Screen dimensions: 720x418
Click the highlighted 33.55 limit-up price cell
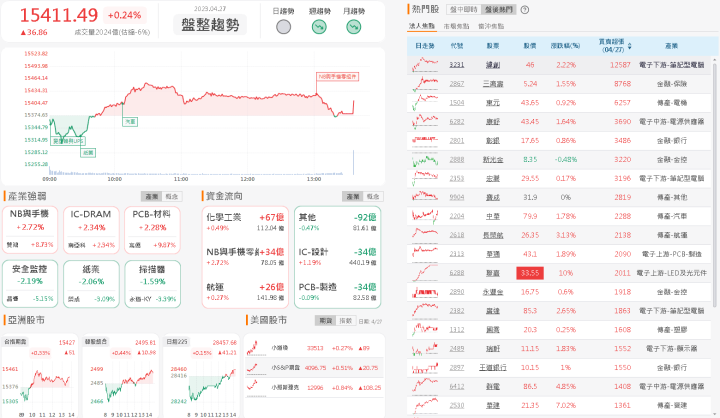click(x=530, y=273)
